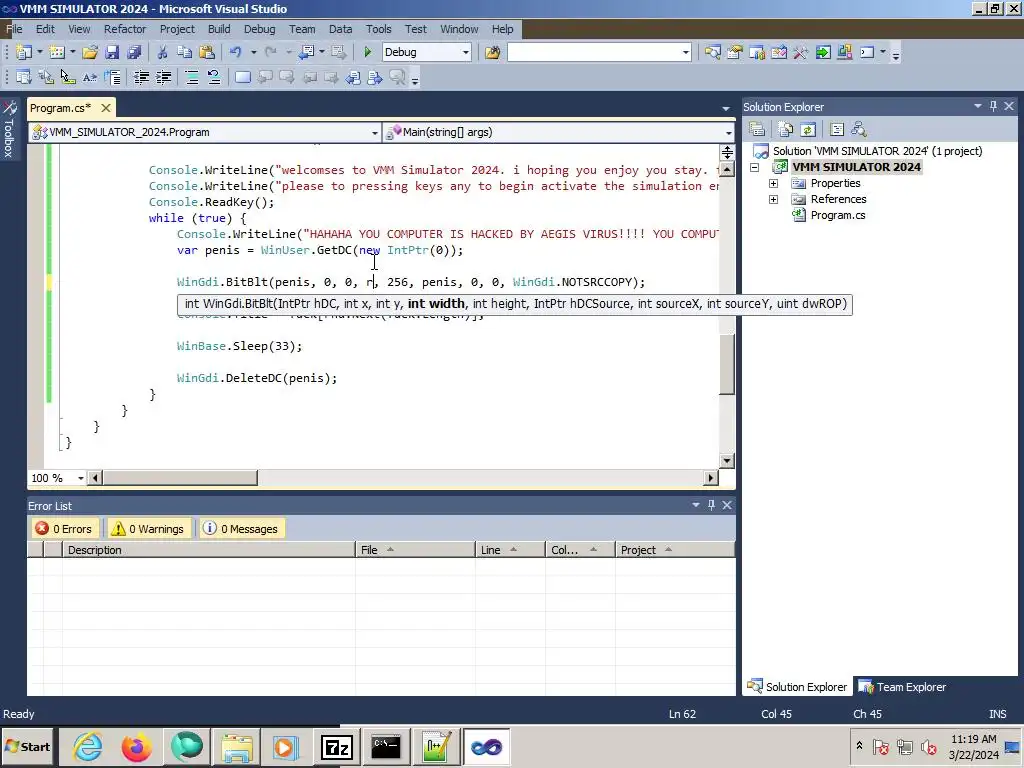Open Firefox from the taskbar
The width and height of the screenshot is (1024, 768).
point(136,746)
